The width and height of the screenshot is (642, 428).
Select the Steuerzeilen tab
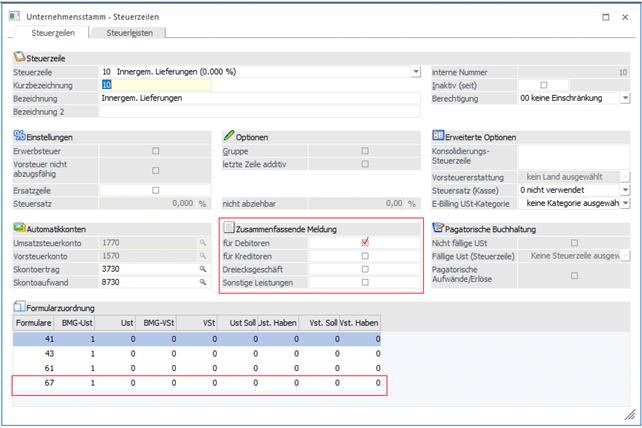tap(47, 33)
